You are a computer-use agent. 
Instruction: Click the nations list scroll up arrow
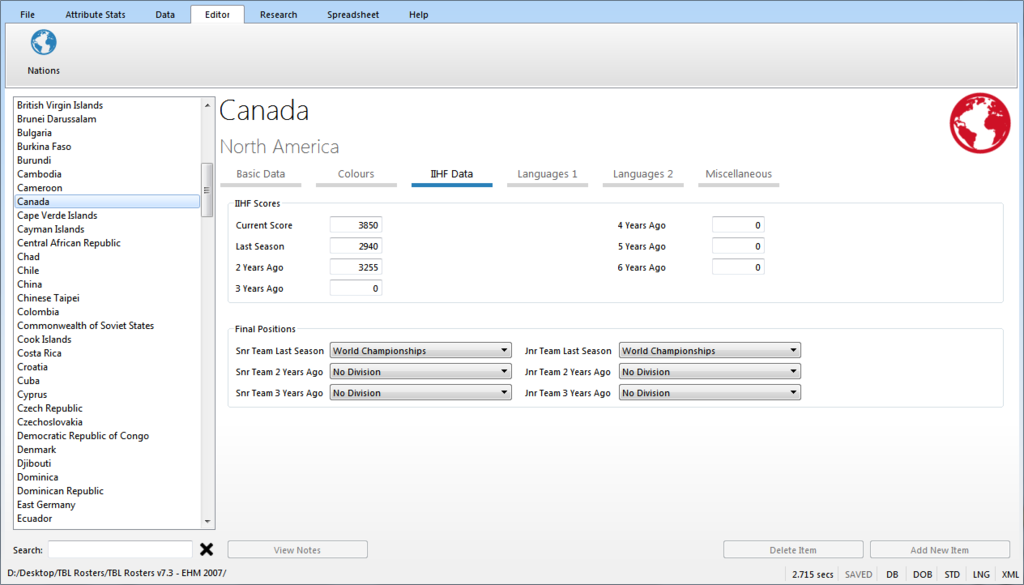pos(207,105)
